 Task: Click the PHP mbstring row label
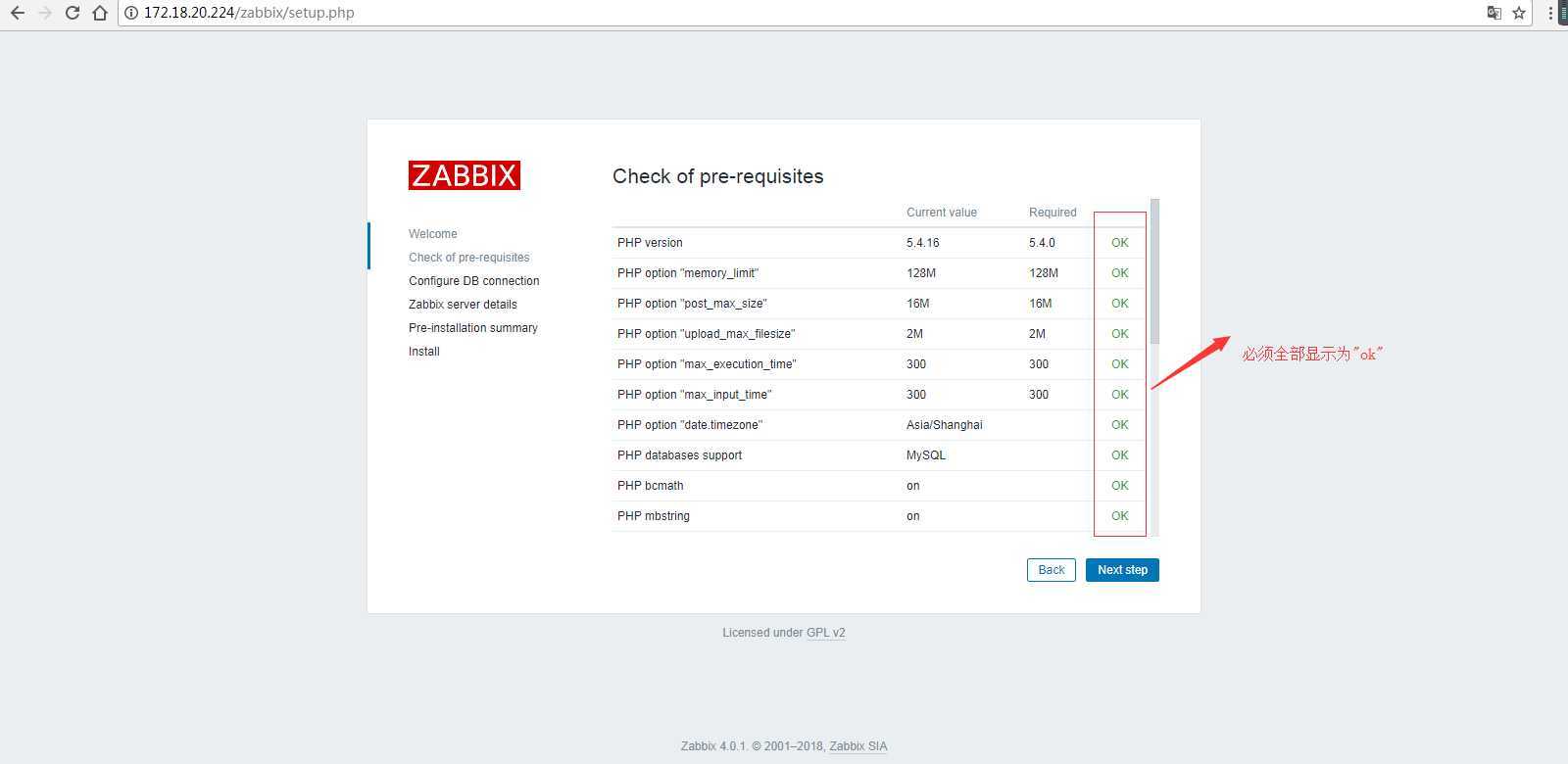pyautogui.click(x=654, y=516)
